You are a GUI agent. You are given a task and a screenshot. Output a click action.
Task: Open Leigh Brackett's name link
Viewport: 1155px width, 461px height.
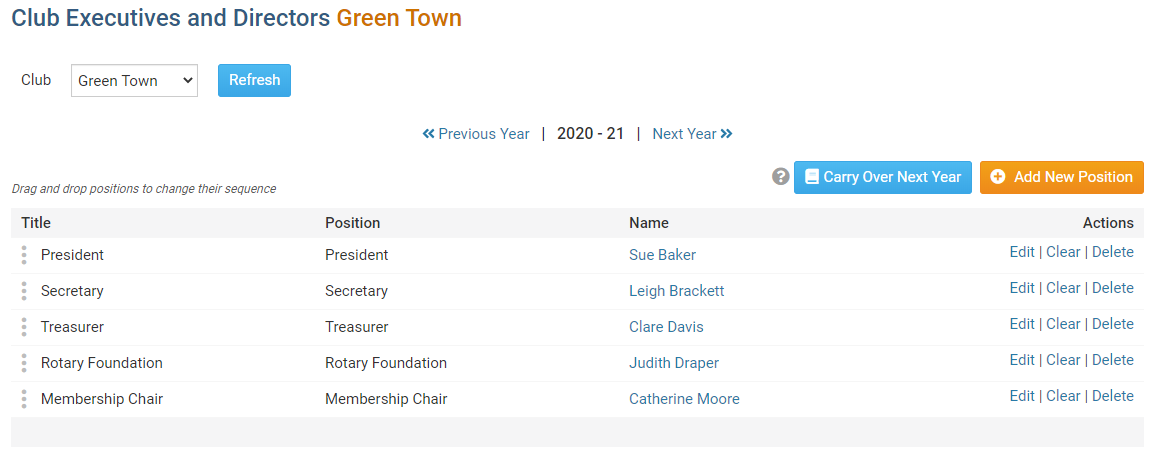point(676,291)
